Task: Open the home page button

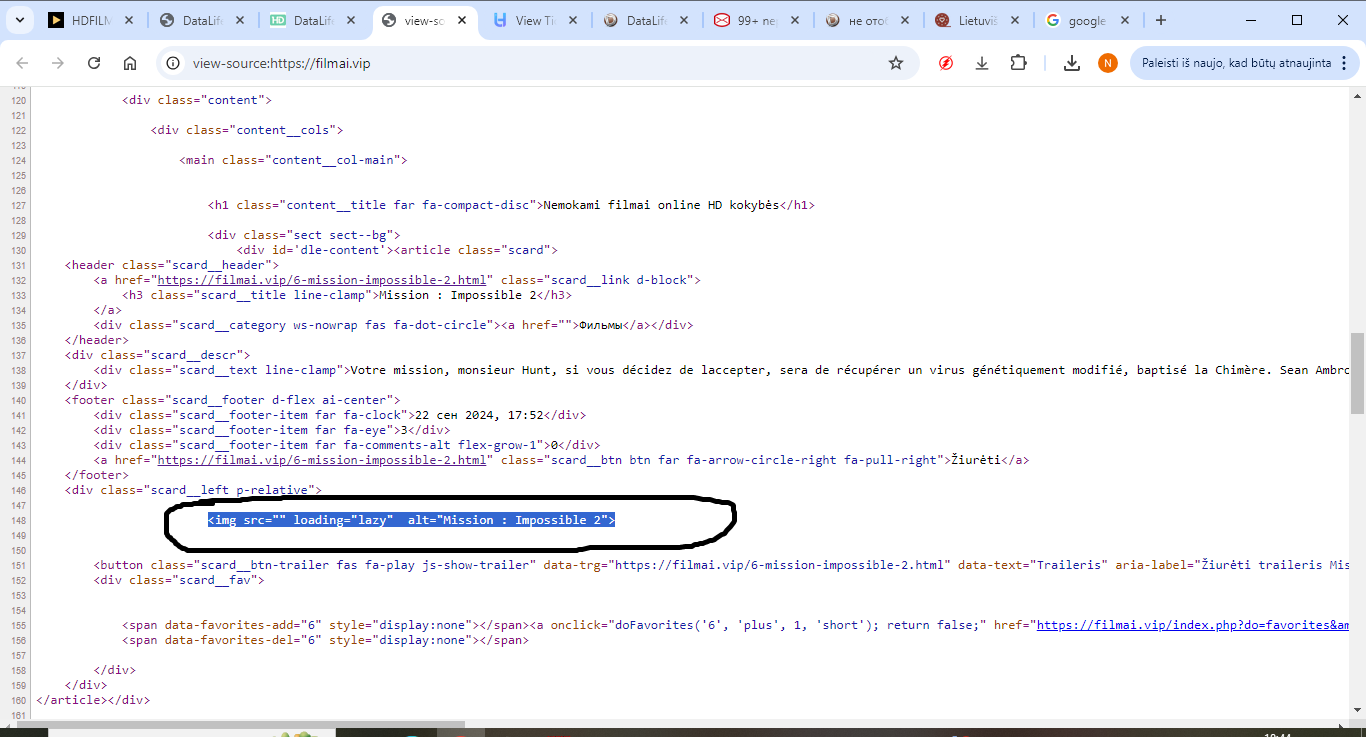Action: point(130,63)
